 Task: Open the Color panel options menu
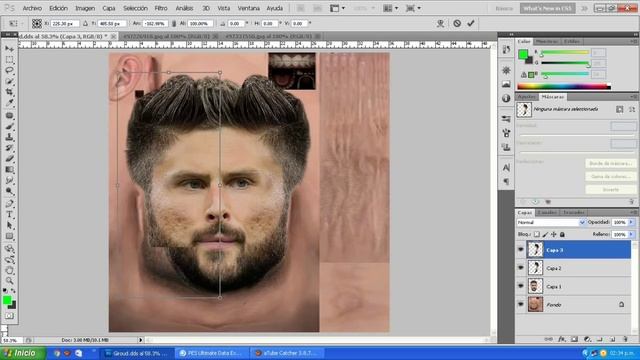click(634, 42)
